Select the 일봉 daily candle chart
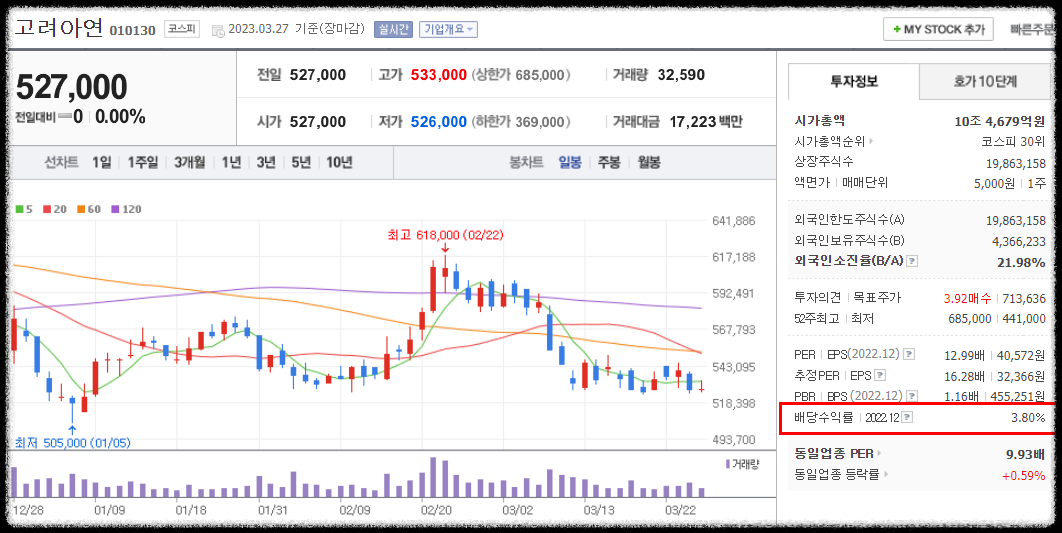The image size is (1062, 533). pos(570,163)
